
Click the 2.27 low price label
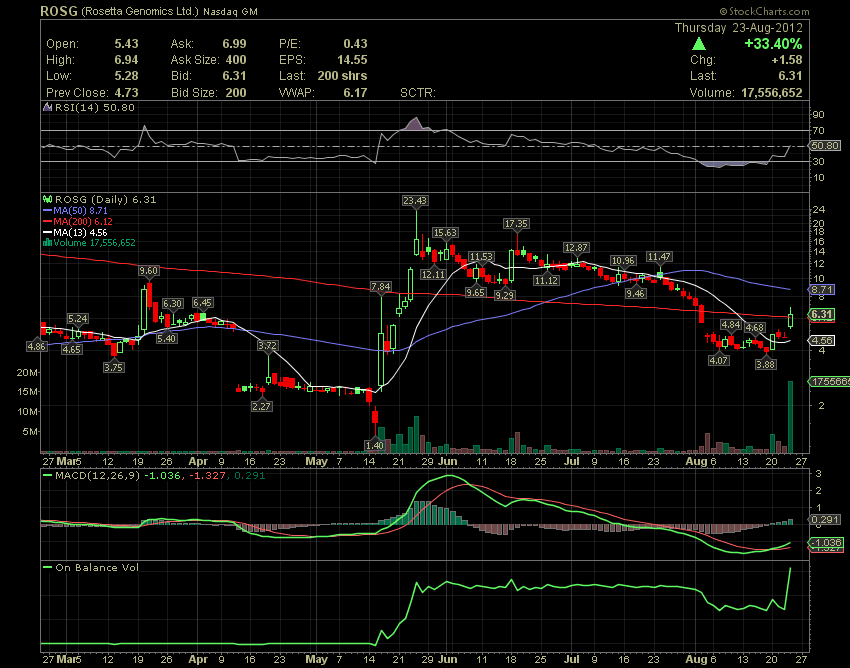261,406
